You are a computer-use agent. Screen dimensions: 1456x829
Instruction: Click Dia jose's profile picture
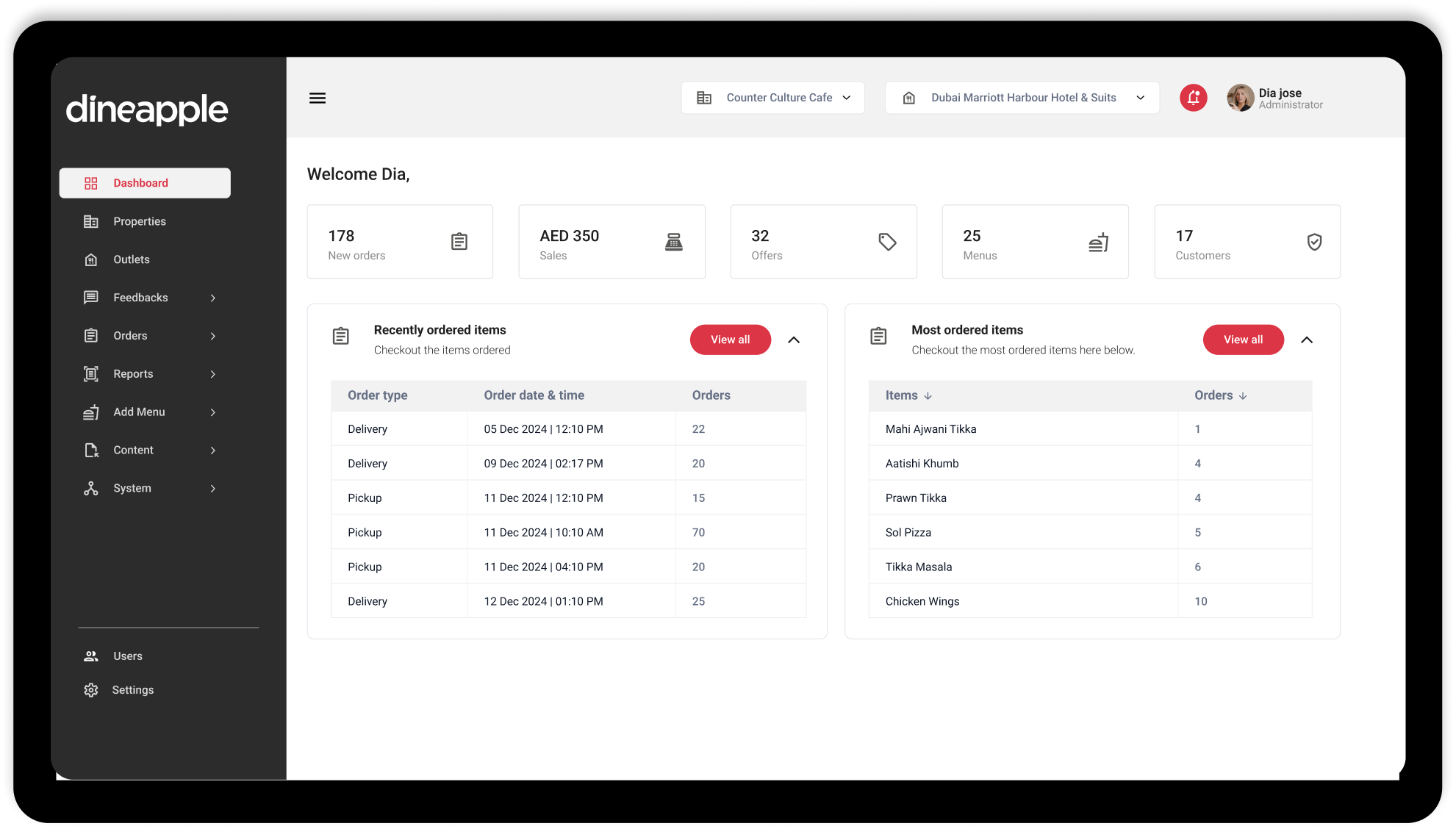coord(1240,97)
